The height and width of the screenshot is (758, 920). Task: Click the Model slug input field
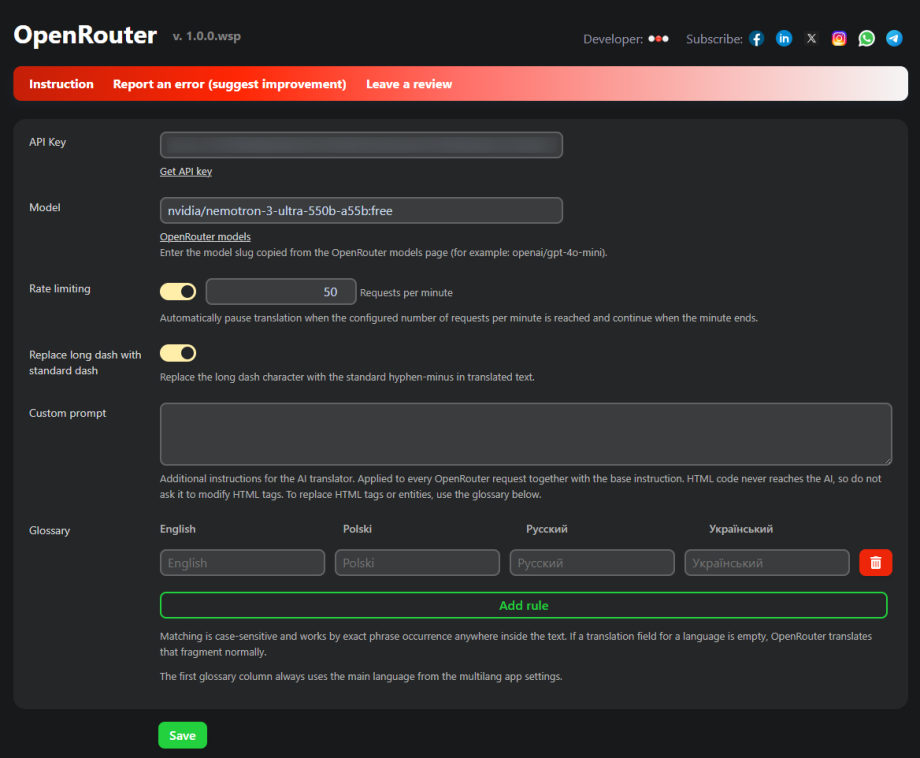(x=361, y=211)
